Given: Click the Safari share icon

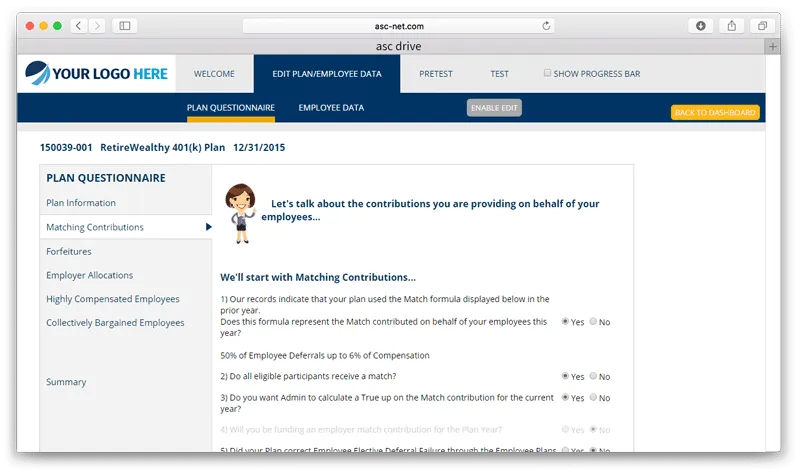Looking at the screenshot, I should pyautogui.click(x=731, y=25).
